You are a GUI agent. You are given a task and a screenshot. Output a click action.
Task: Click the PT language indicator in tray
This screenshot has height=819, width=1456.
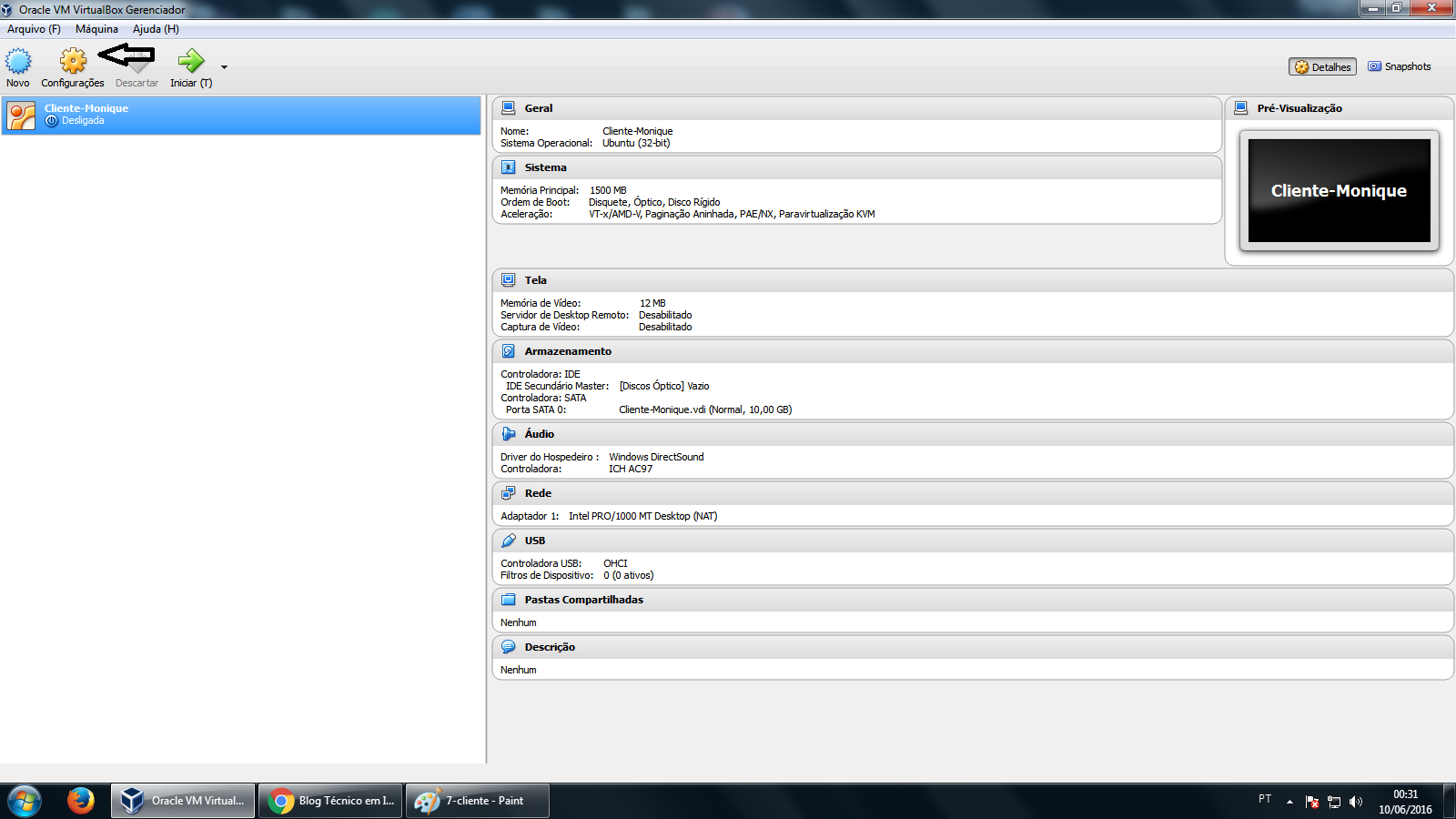click(1265, 799)
